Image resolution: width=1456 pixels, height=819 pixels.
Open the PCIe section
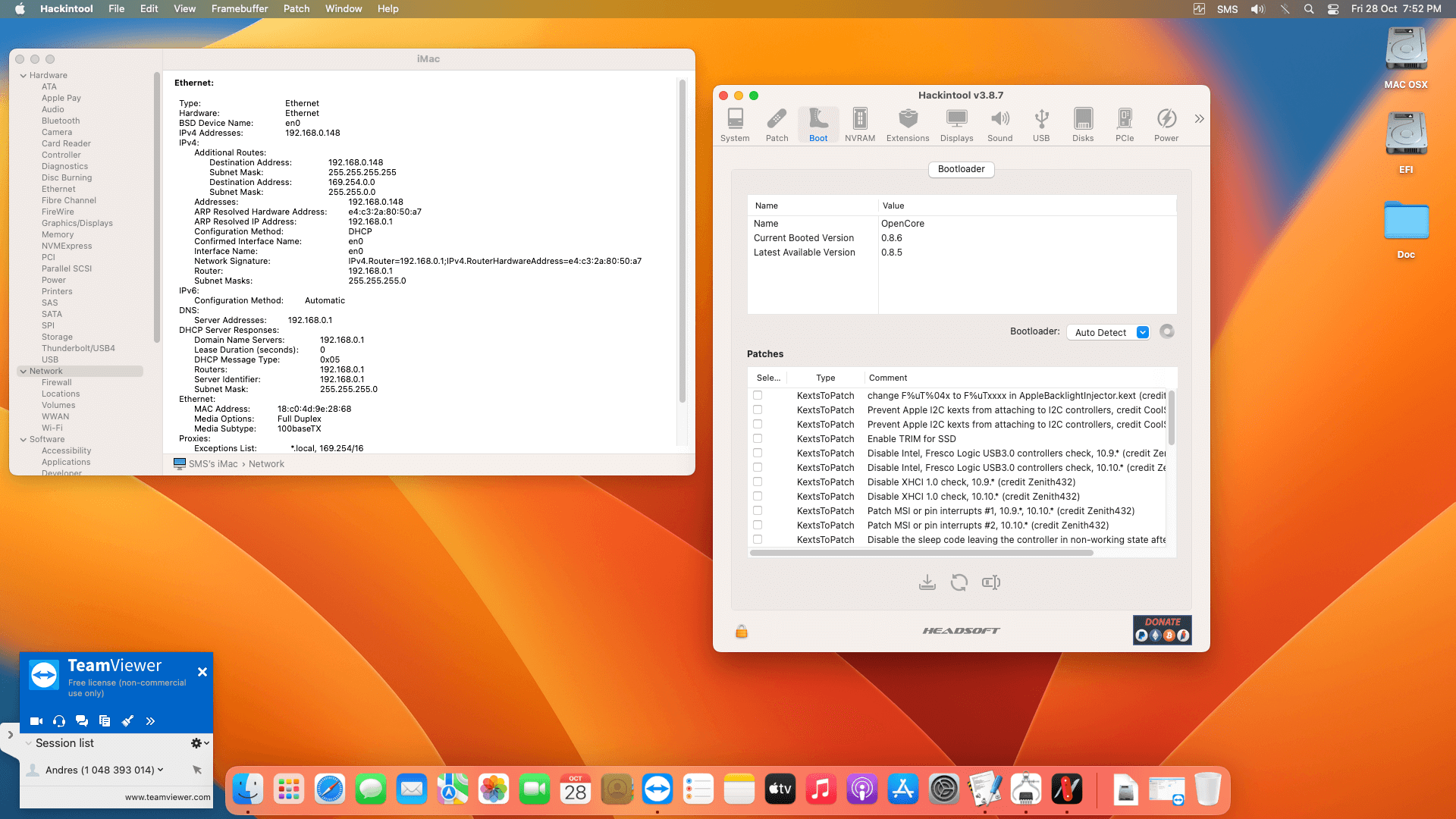pos(1125,124)
